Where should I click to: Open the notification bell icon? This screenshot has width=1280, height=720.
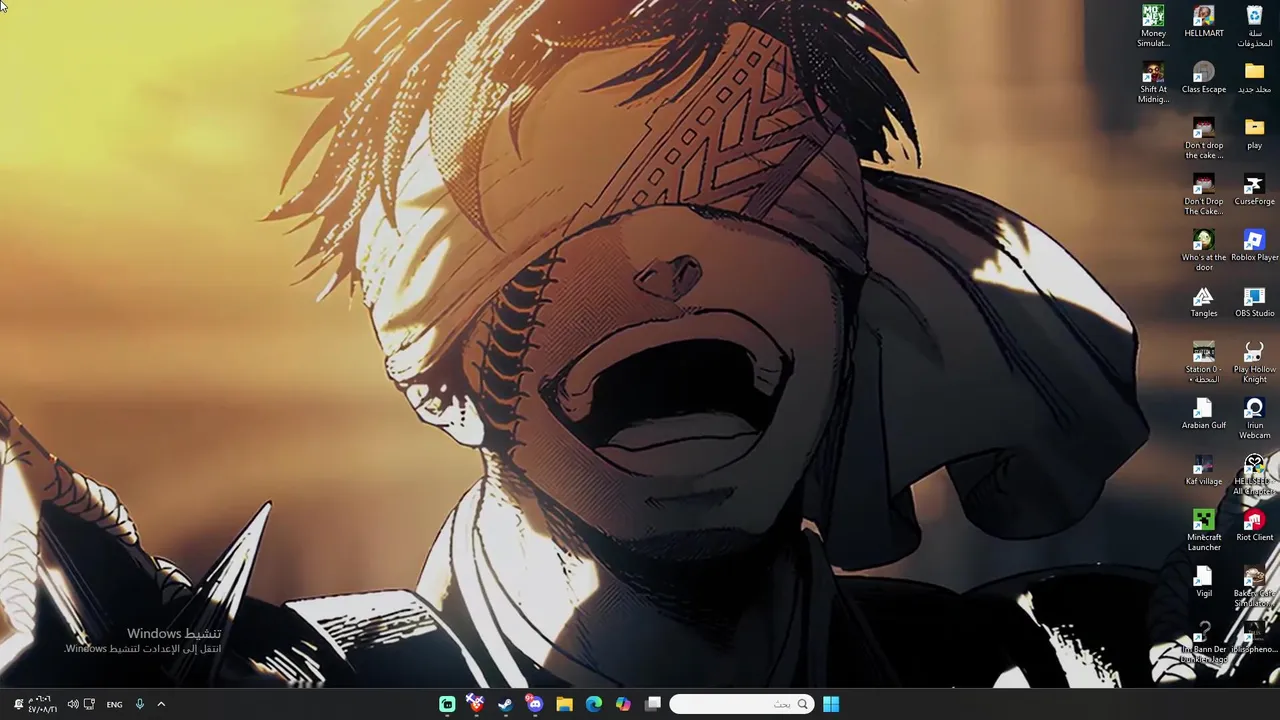[x=17, y=704]
